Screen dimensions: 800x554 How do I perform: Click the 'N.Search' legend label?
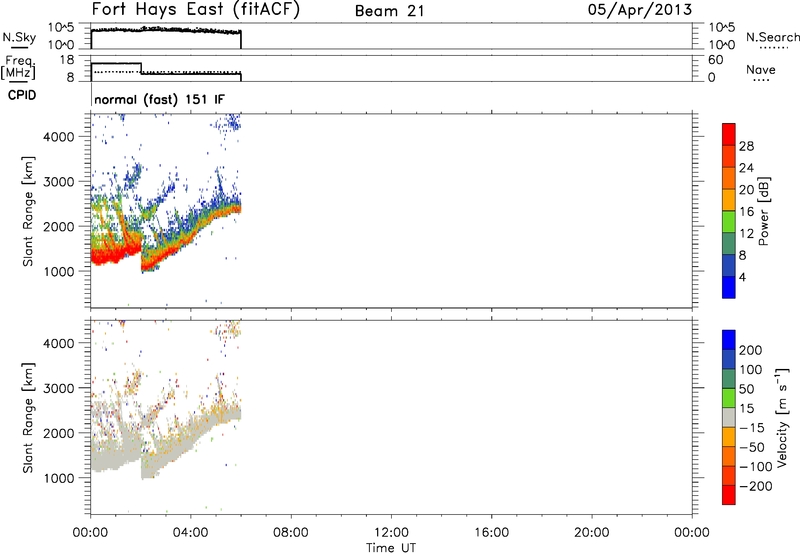773,37
